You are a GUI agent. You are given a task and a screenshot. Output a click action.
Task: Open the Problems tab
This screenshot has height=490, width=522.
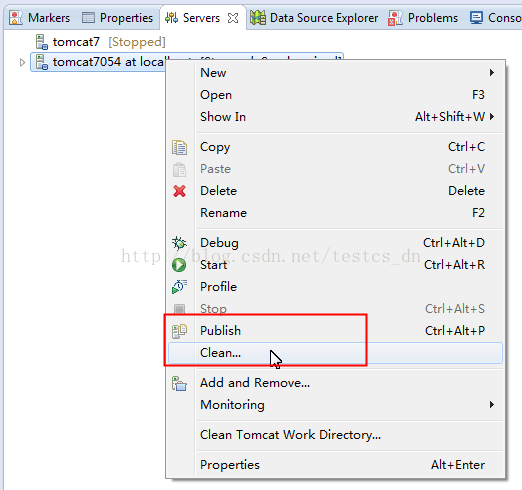coord(423,18)
